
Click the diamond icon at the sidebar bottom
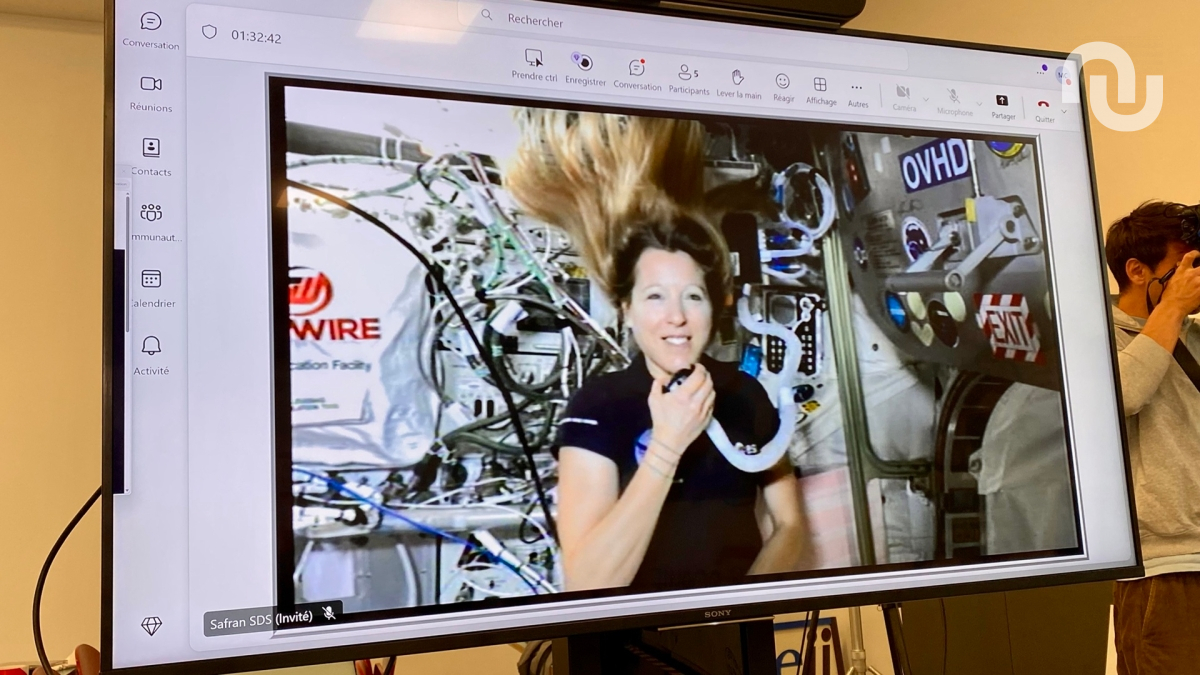[150, 626]
